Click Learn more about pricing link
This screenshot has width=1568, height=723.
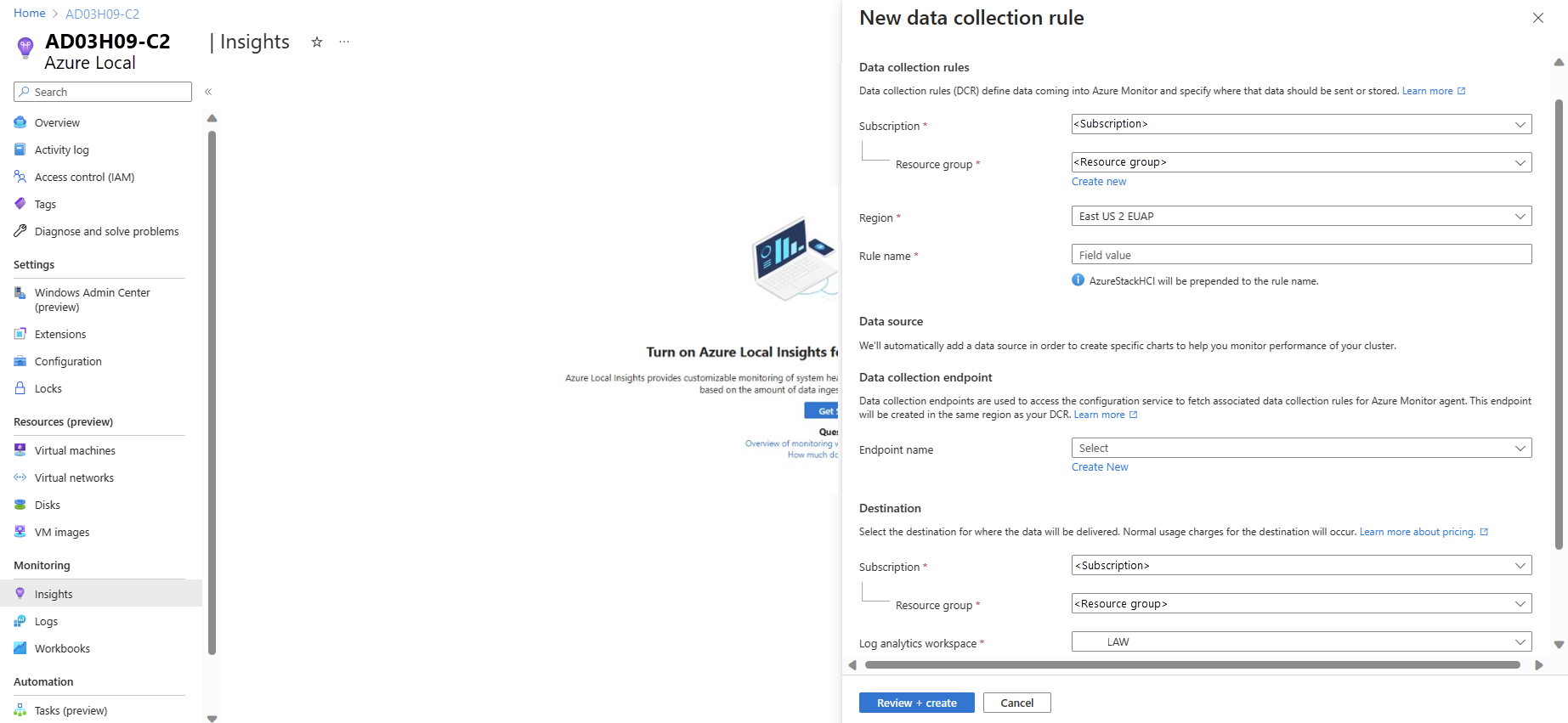click(1424, 532)
